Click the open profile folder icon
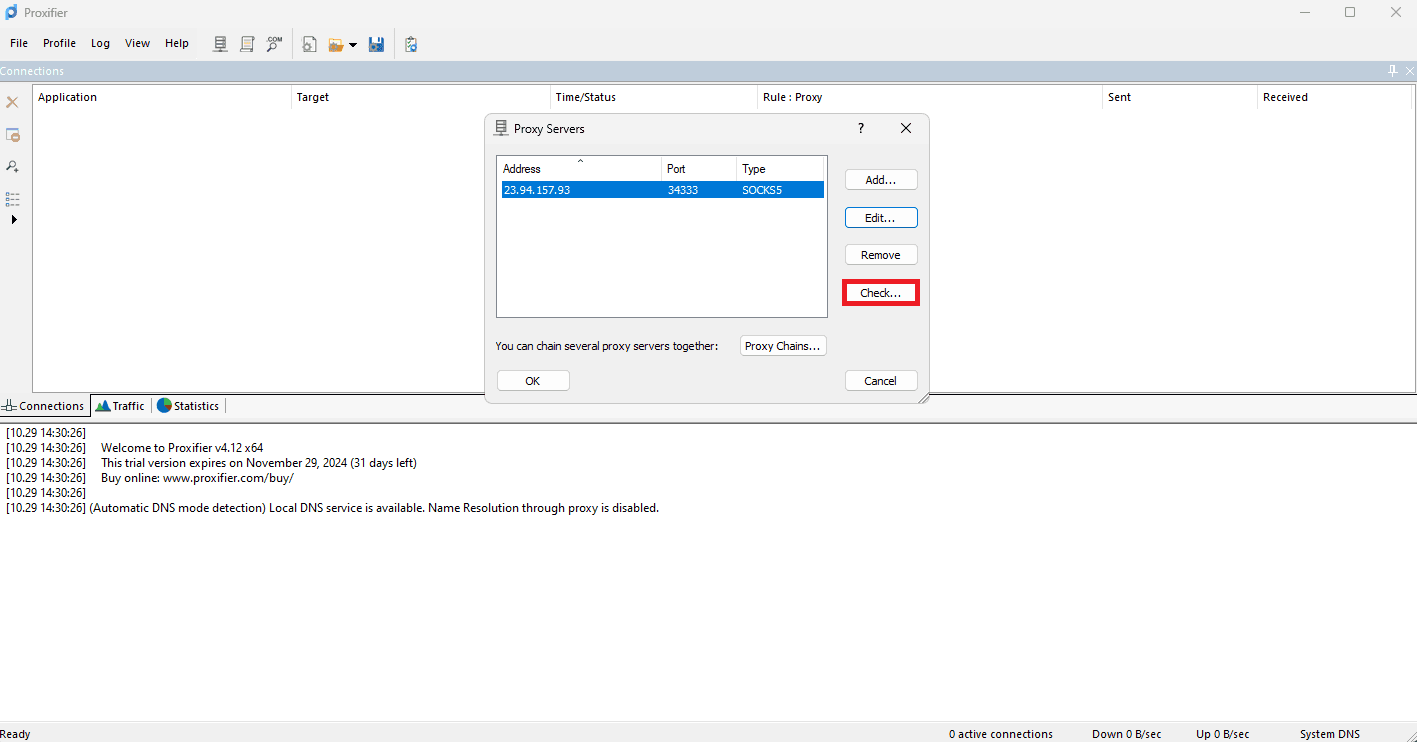The image size is (1417, 742). (x=336, y=44)
